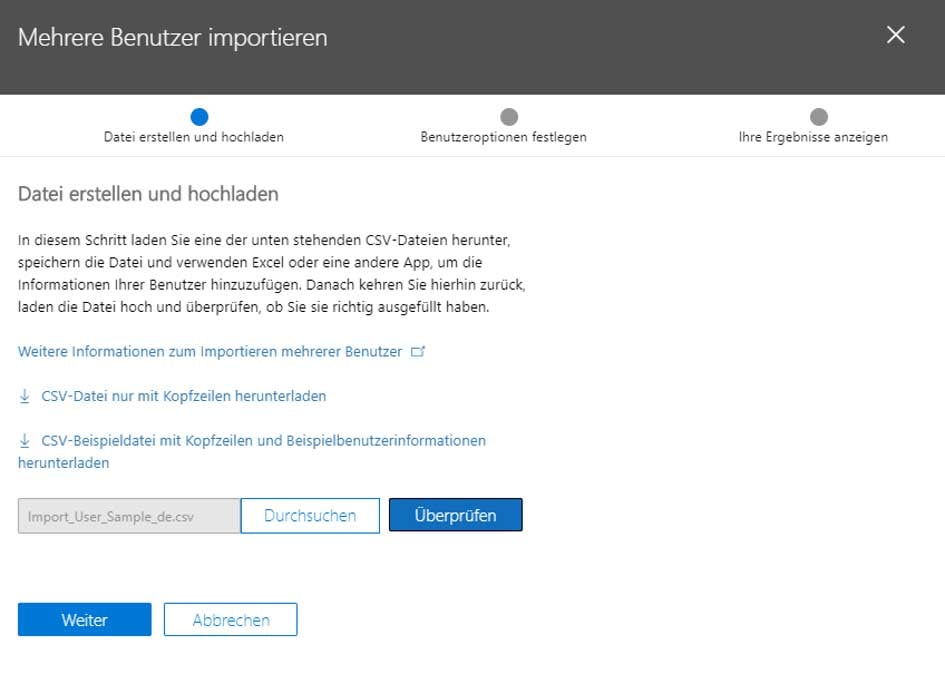The image size is (945, 674).
Task: Download 'CSV-Datei nur mit Kopfzeilen herunterladen'
Action: tap(184, 396)
